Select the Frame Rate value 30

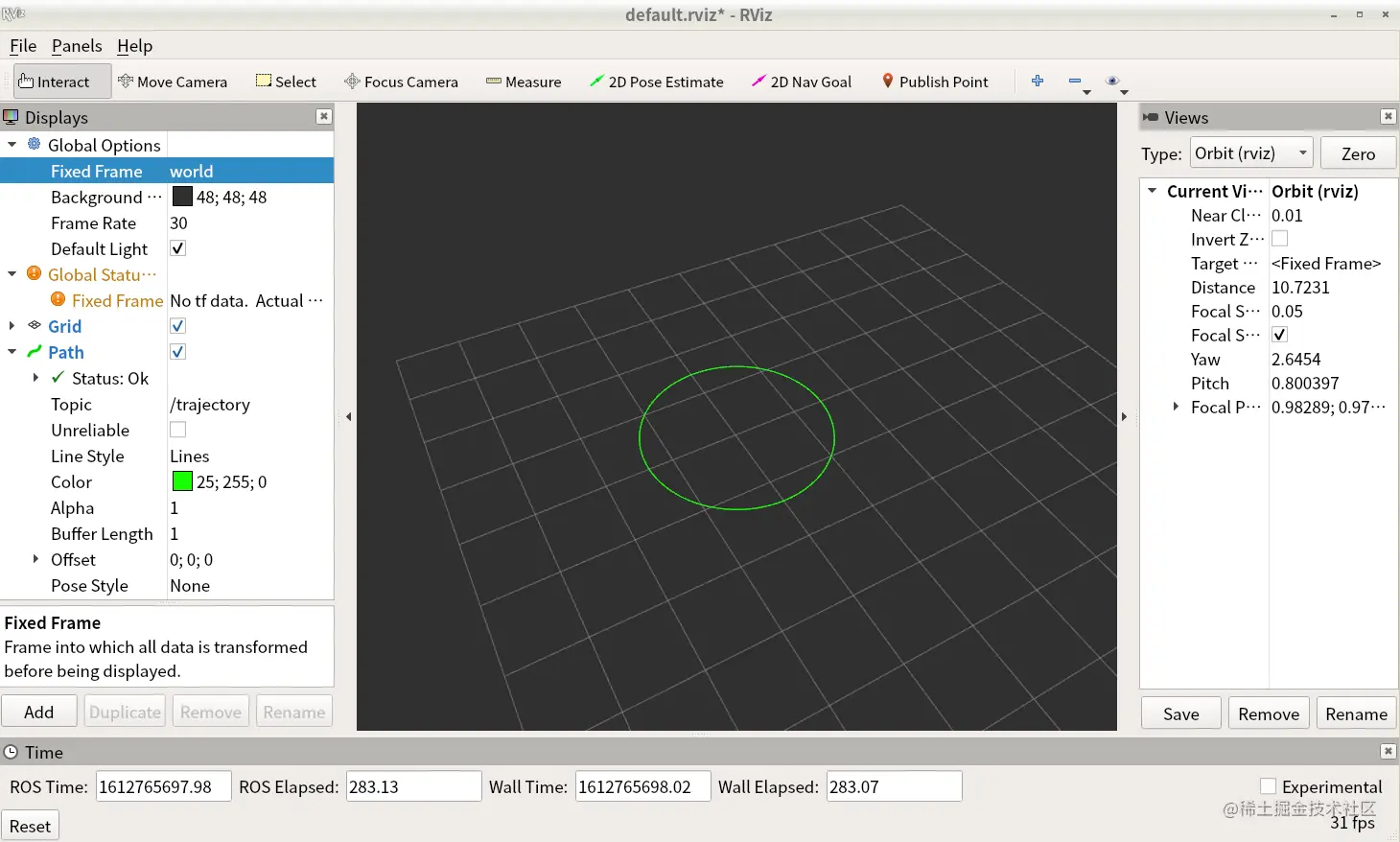click(x=179, y=222)
